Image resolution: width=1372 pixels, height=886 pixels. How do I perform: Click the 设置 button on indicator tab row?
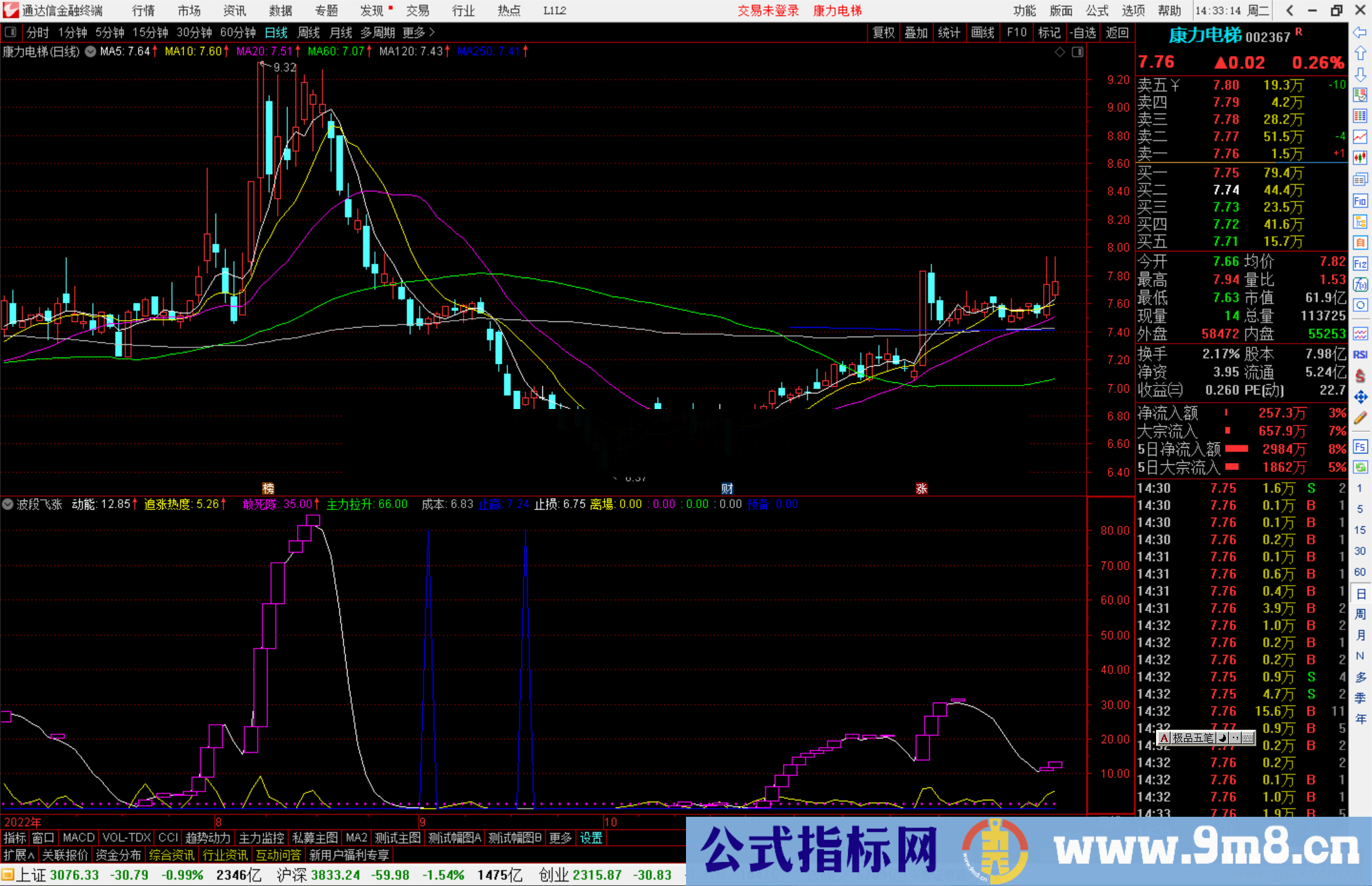591,838
